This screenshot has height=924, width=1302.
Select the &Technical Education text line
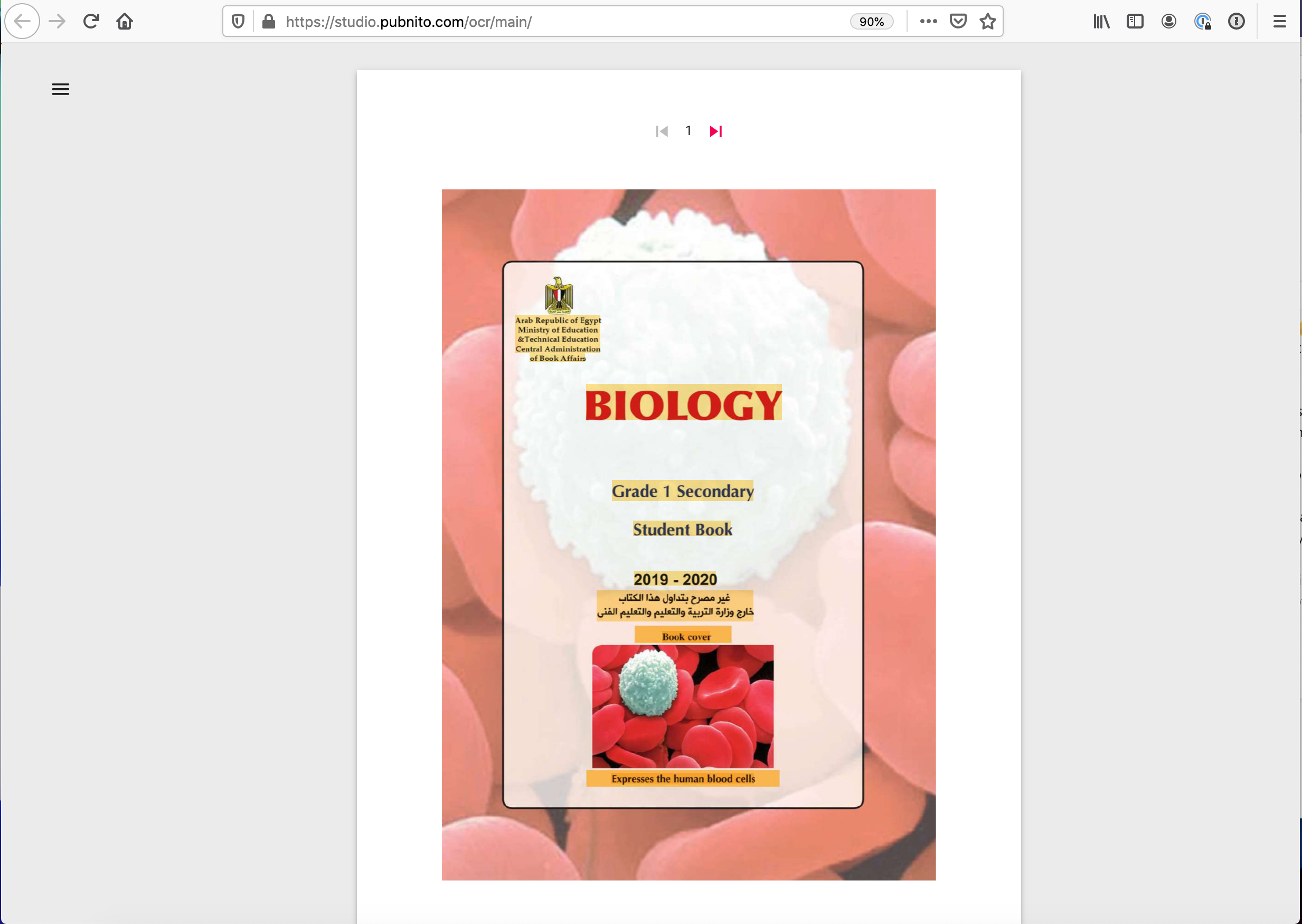click(558, 339)
